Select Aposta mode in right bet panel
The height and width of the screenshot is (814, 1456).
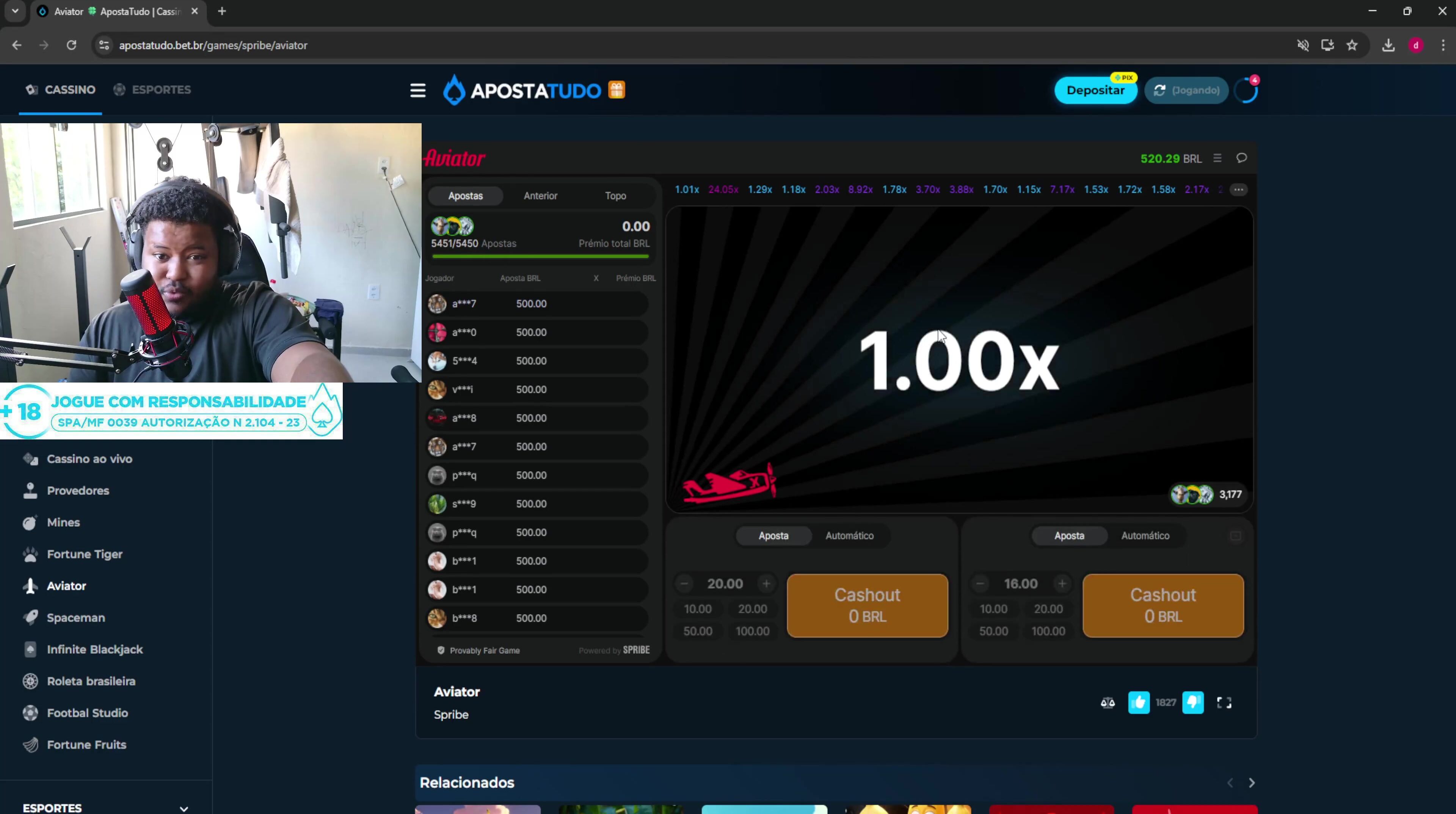point(1069,535)
